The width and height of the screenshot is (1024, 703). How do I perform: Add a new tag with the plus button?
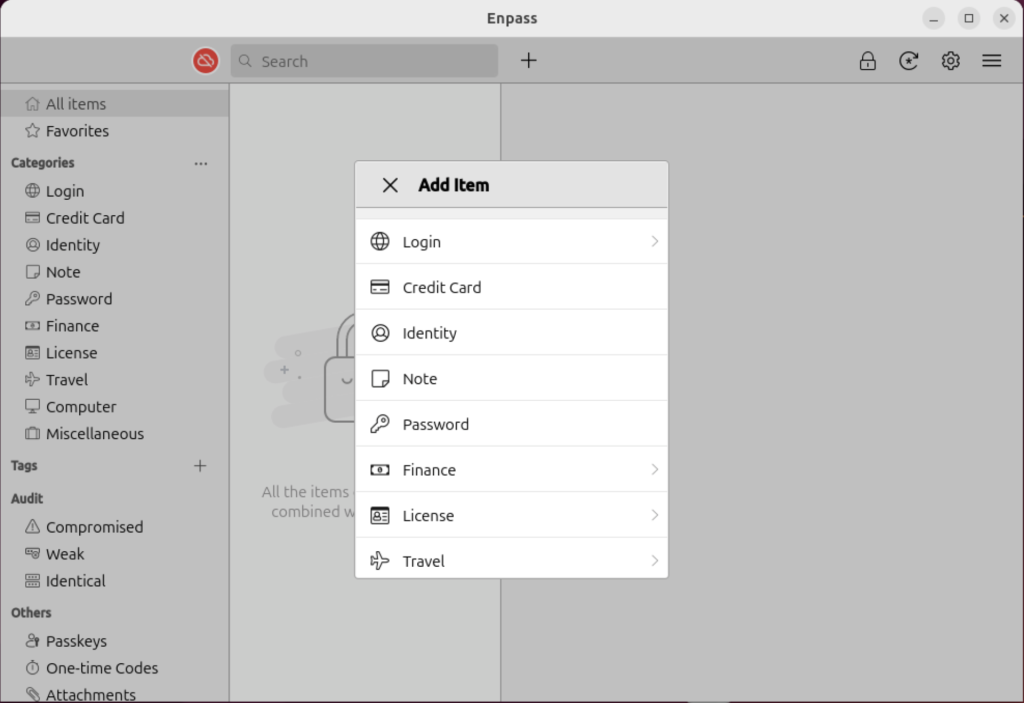click(200, 465)
